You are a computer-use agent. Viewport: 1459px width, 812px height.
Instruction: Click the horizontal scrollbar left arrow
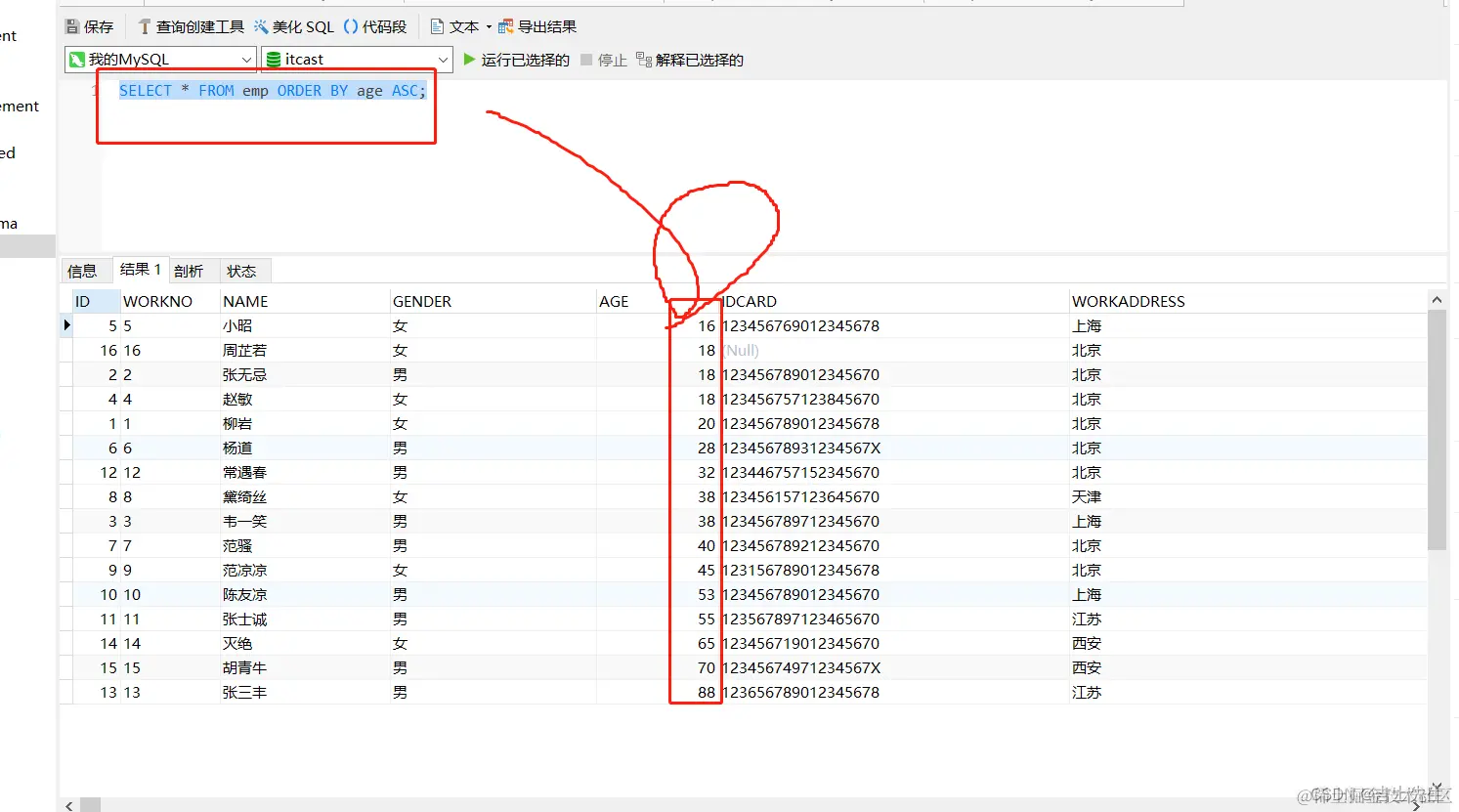click(68, 805)
